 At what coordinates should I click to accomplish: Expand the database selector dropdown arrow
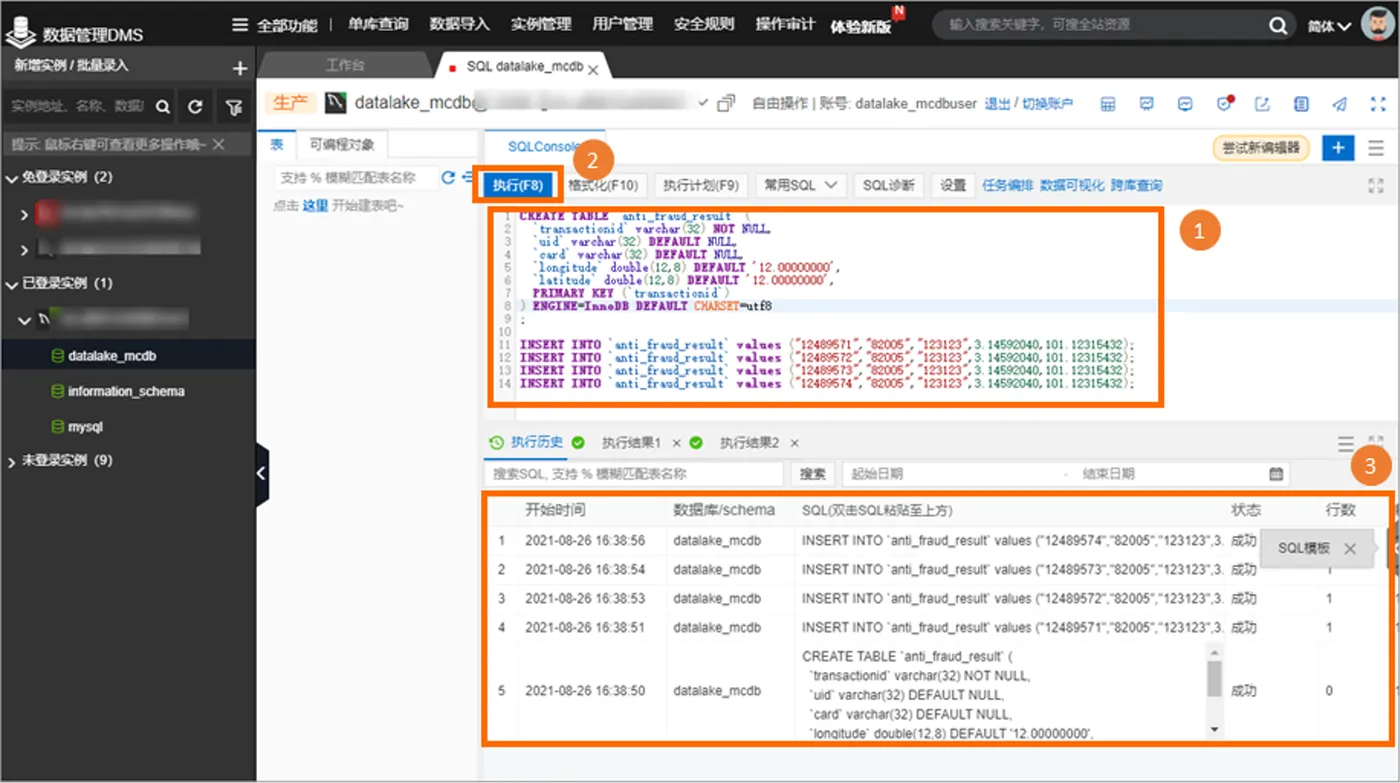click(702, 103)
